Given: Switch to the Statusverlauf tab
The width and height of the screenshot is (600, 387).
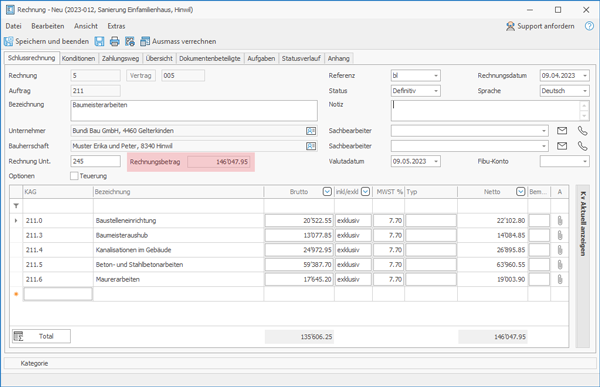Looking at the screenshot, I should (x=301, y=59).
